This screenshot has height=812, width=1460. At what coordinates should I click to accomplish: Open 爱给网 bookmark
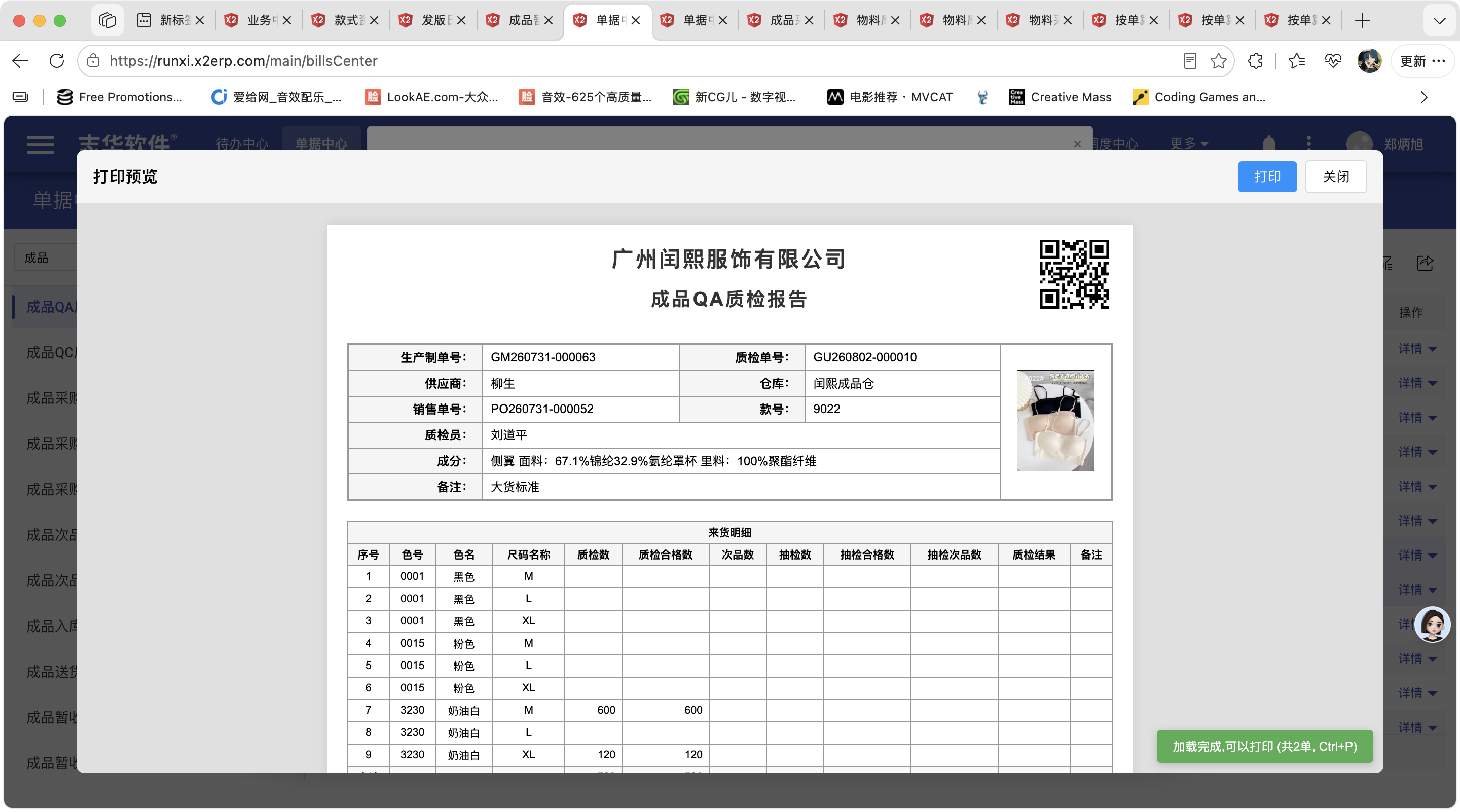(276, 97)
